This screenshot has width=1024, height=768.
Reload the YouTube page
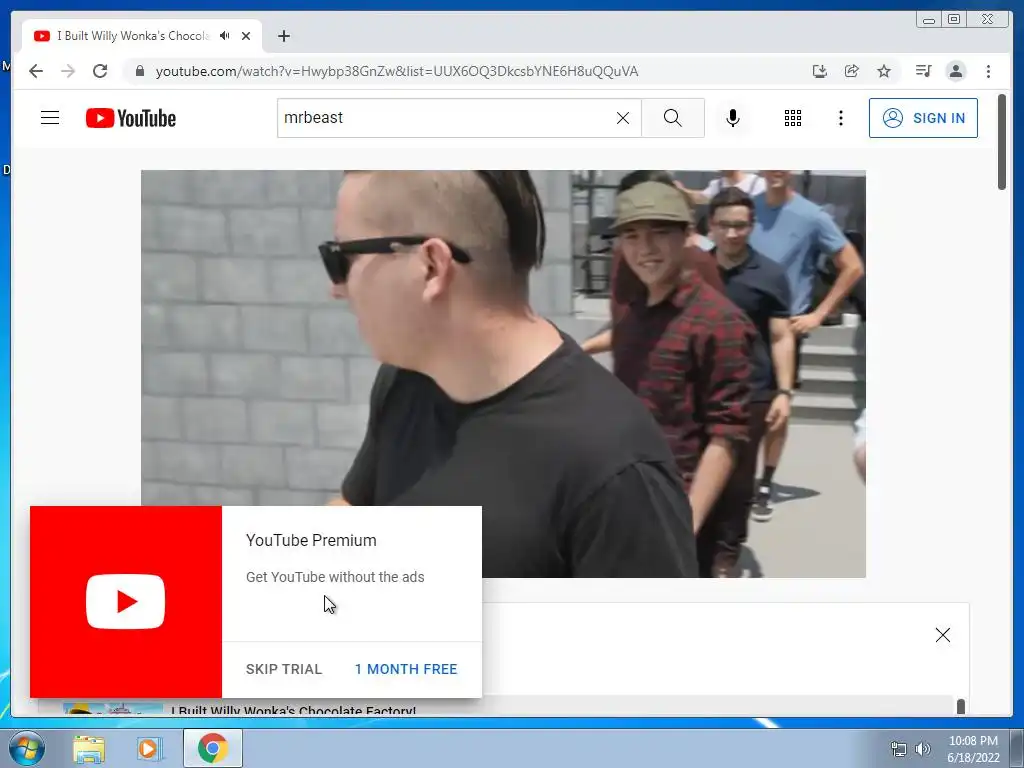pyautogui.click(x=100, y=71)
